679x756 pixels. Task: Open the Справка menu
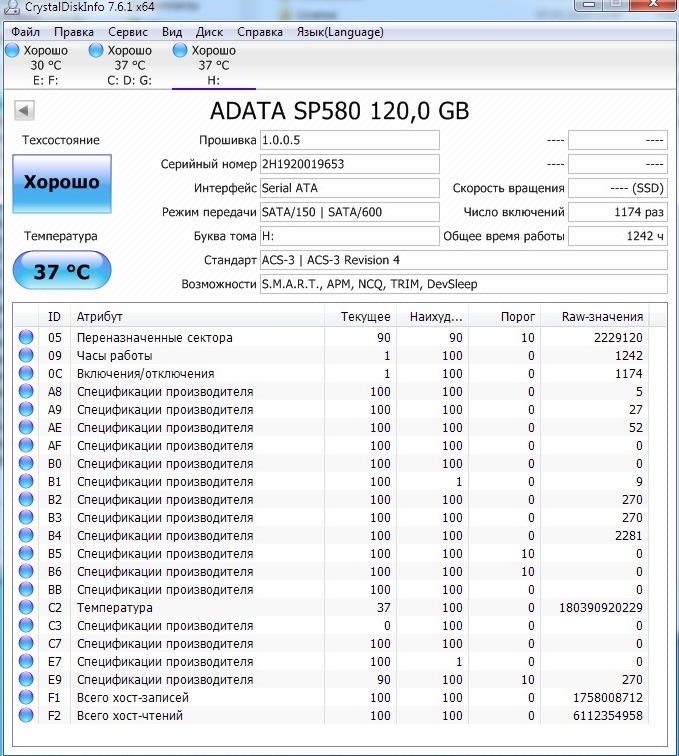coord(260,32)
